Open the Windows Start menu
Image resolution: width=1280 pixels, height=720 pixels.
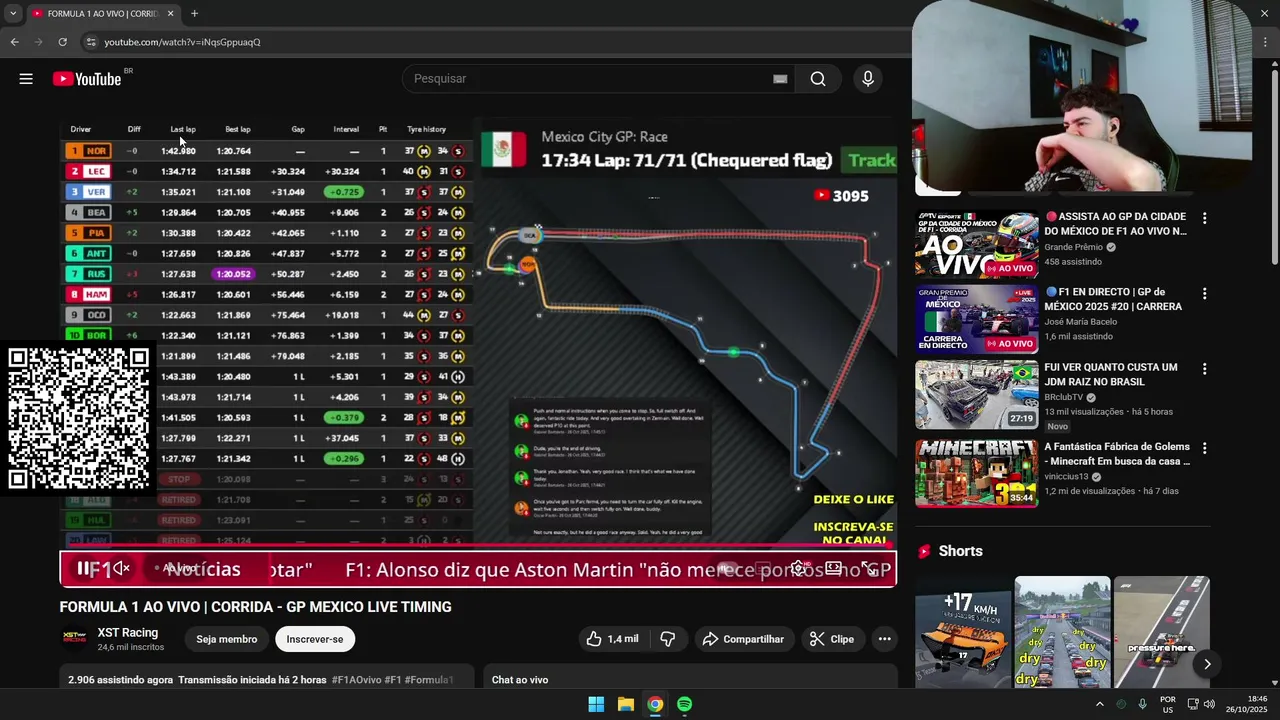(x=596, y=704)
